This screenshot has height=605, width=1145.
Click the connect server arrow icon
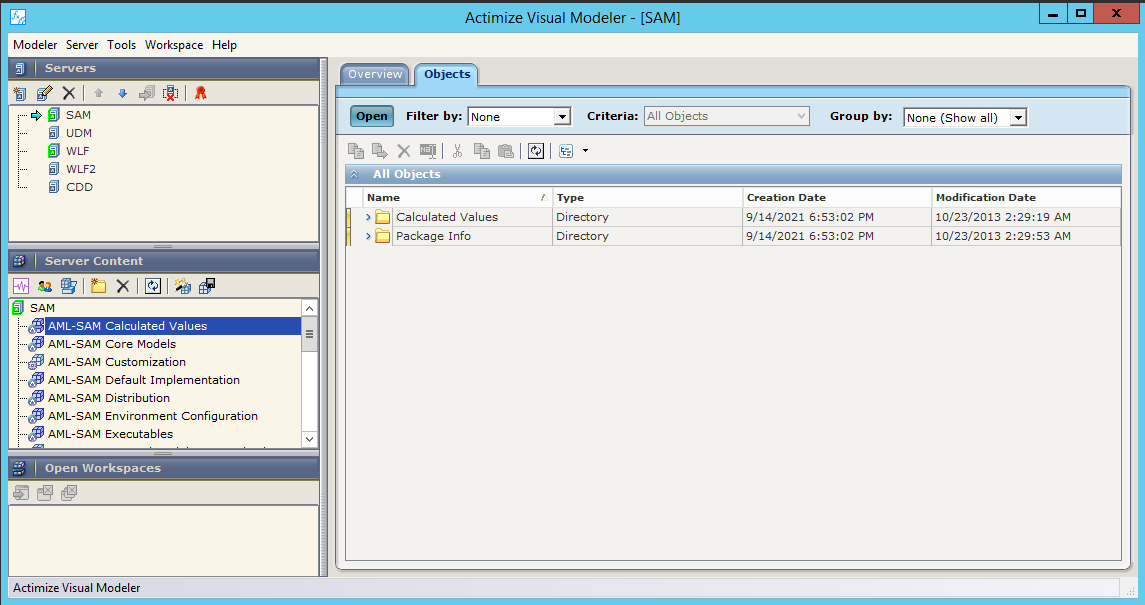(x=147, y=93)
